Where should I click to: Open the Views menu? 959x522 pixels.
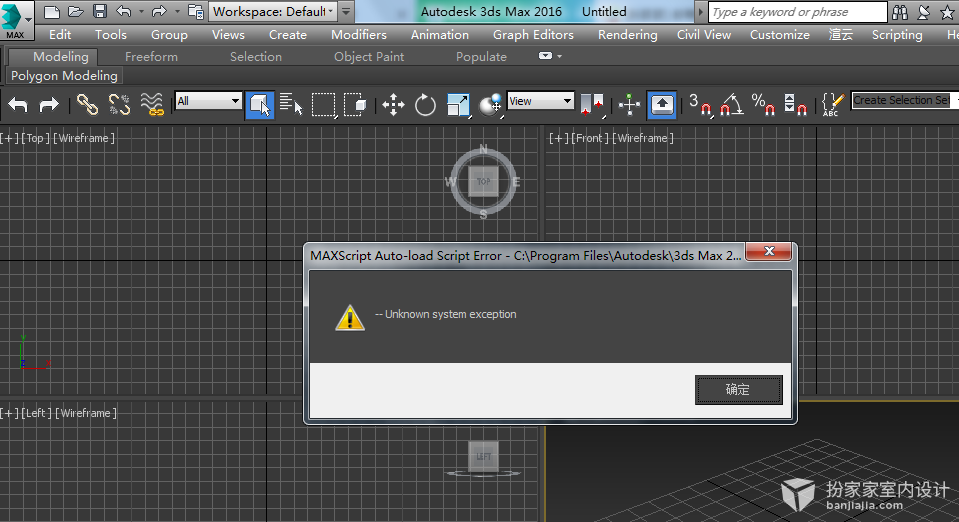click(x=228, y=35)
